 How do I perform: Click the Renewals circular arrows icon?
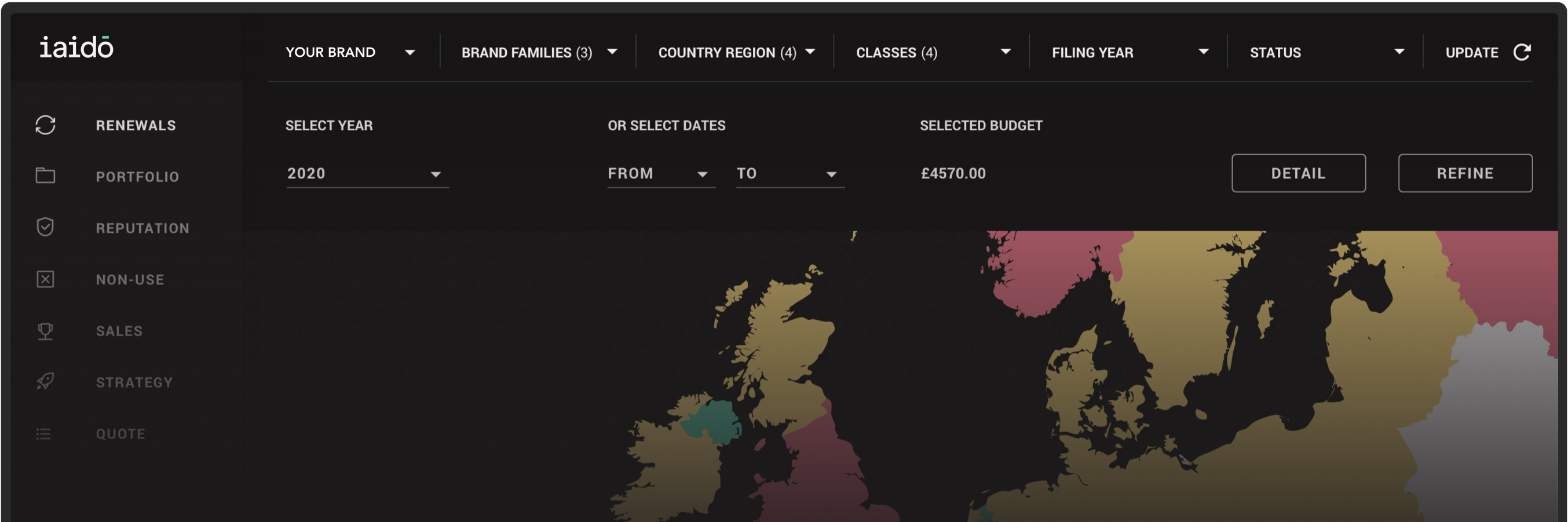click(x=45, y=125)
